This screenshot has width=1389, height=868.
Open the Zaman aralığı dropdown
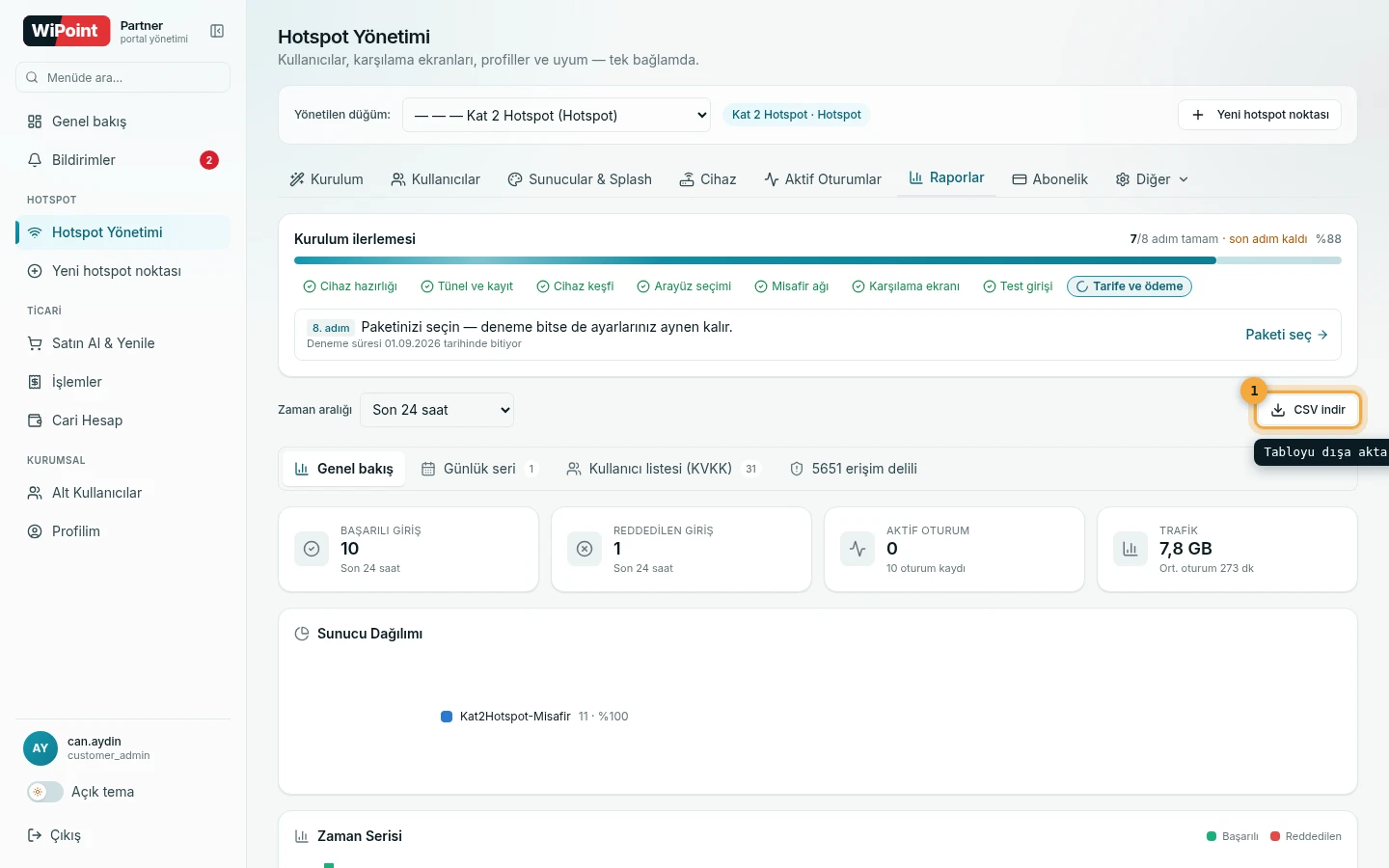tap(437, 410)
